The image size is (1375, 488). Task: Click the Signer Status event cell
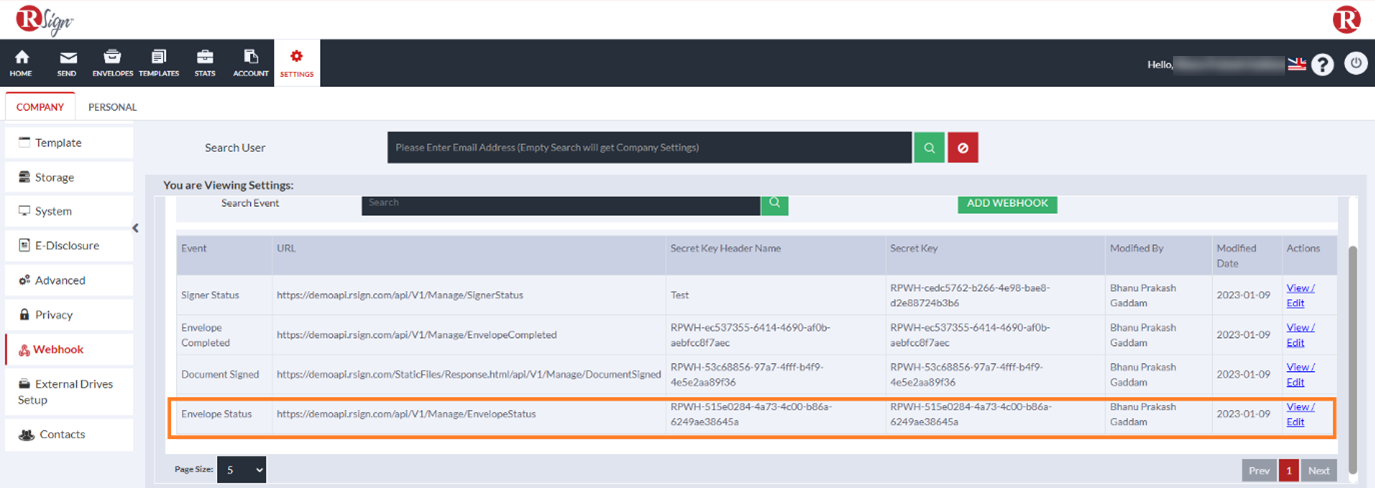coord(225,295)
